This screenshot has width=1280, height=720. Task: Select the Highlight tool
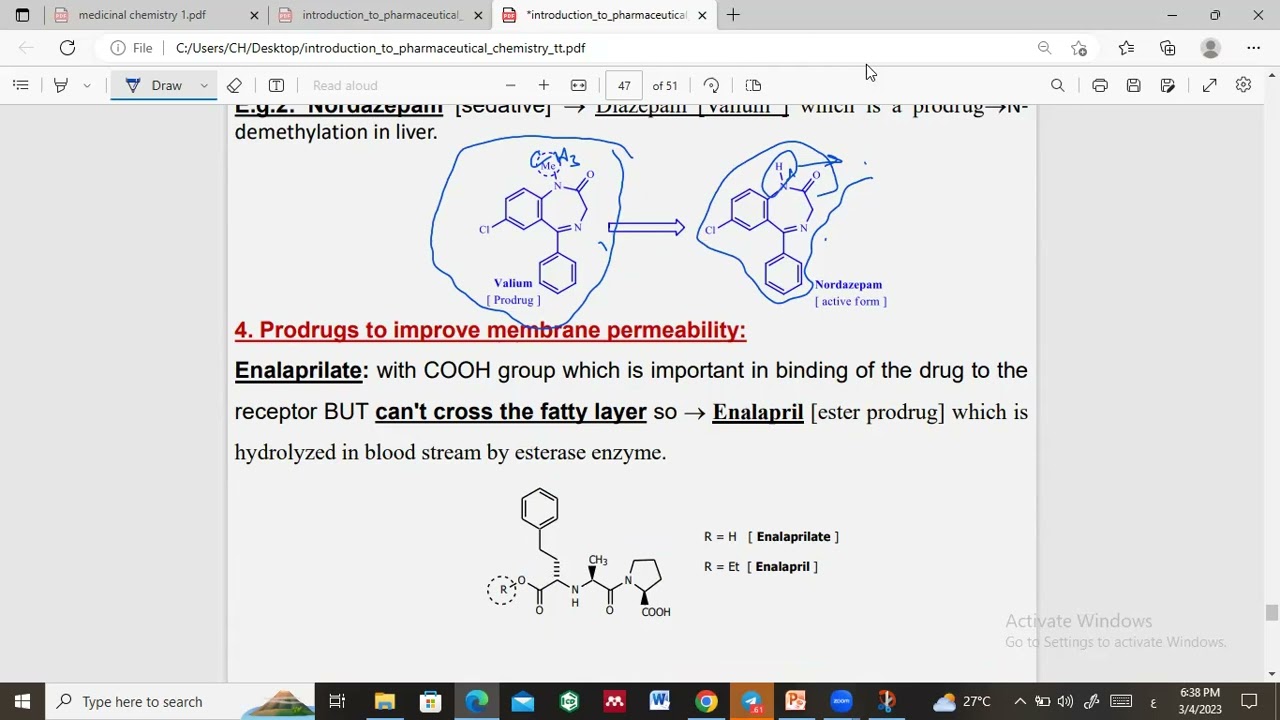60,85
